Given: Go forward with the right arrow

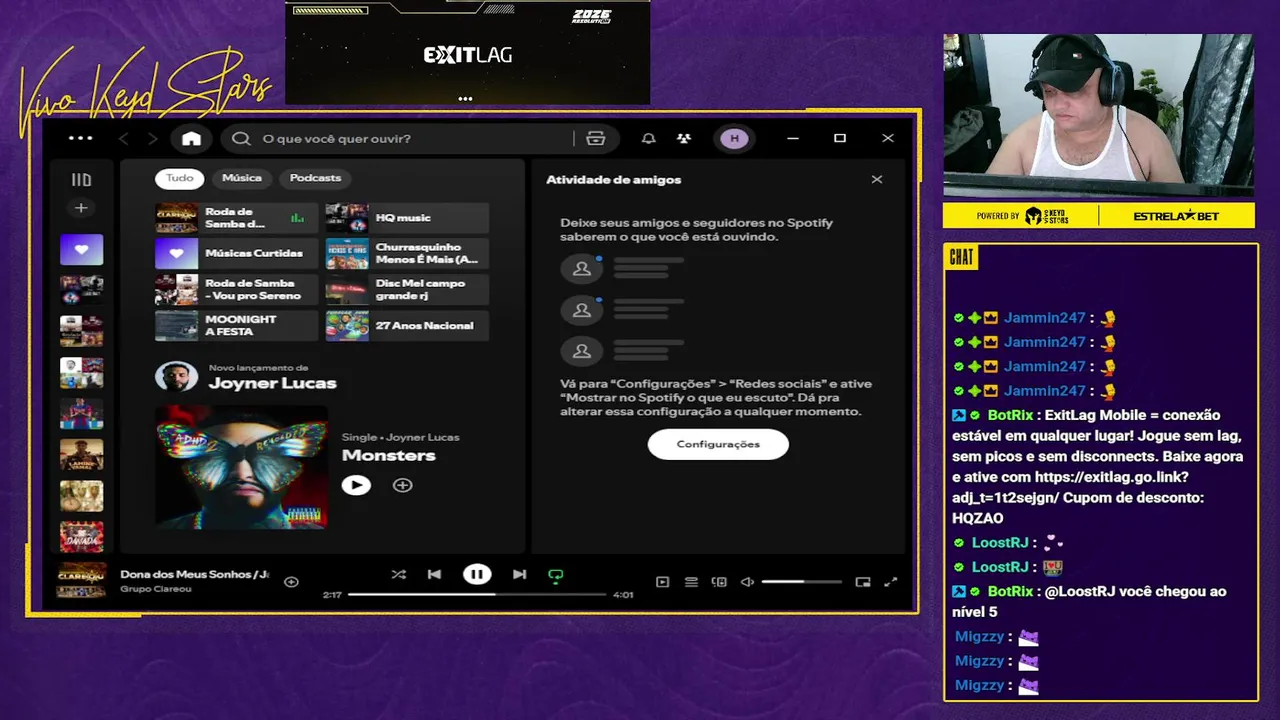Looking at the screenshot, I should (x=153, y=138).
